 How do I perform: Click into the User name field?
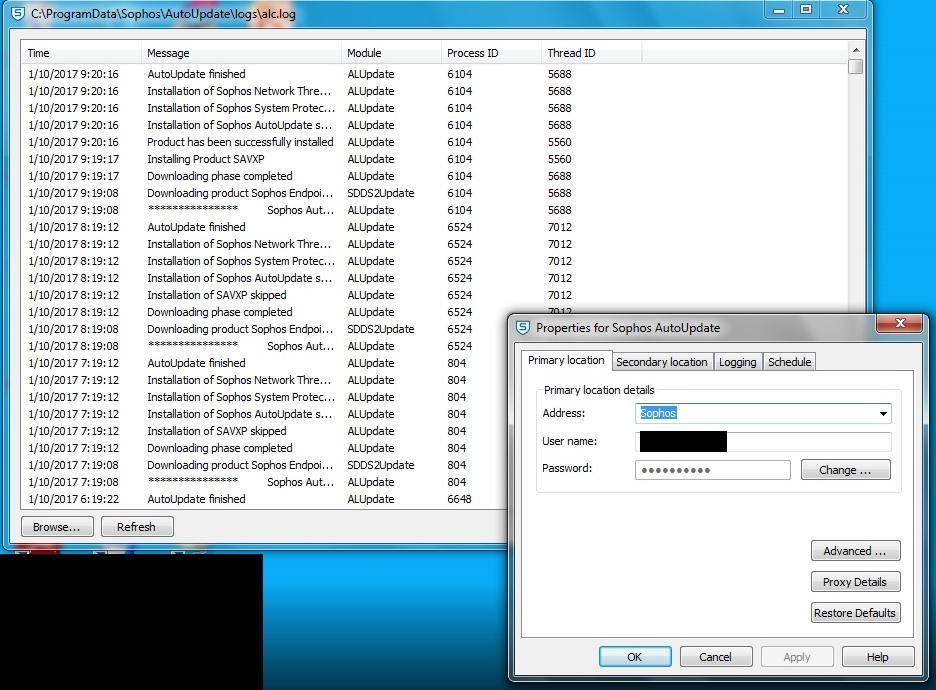coord(763,442)
